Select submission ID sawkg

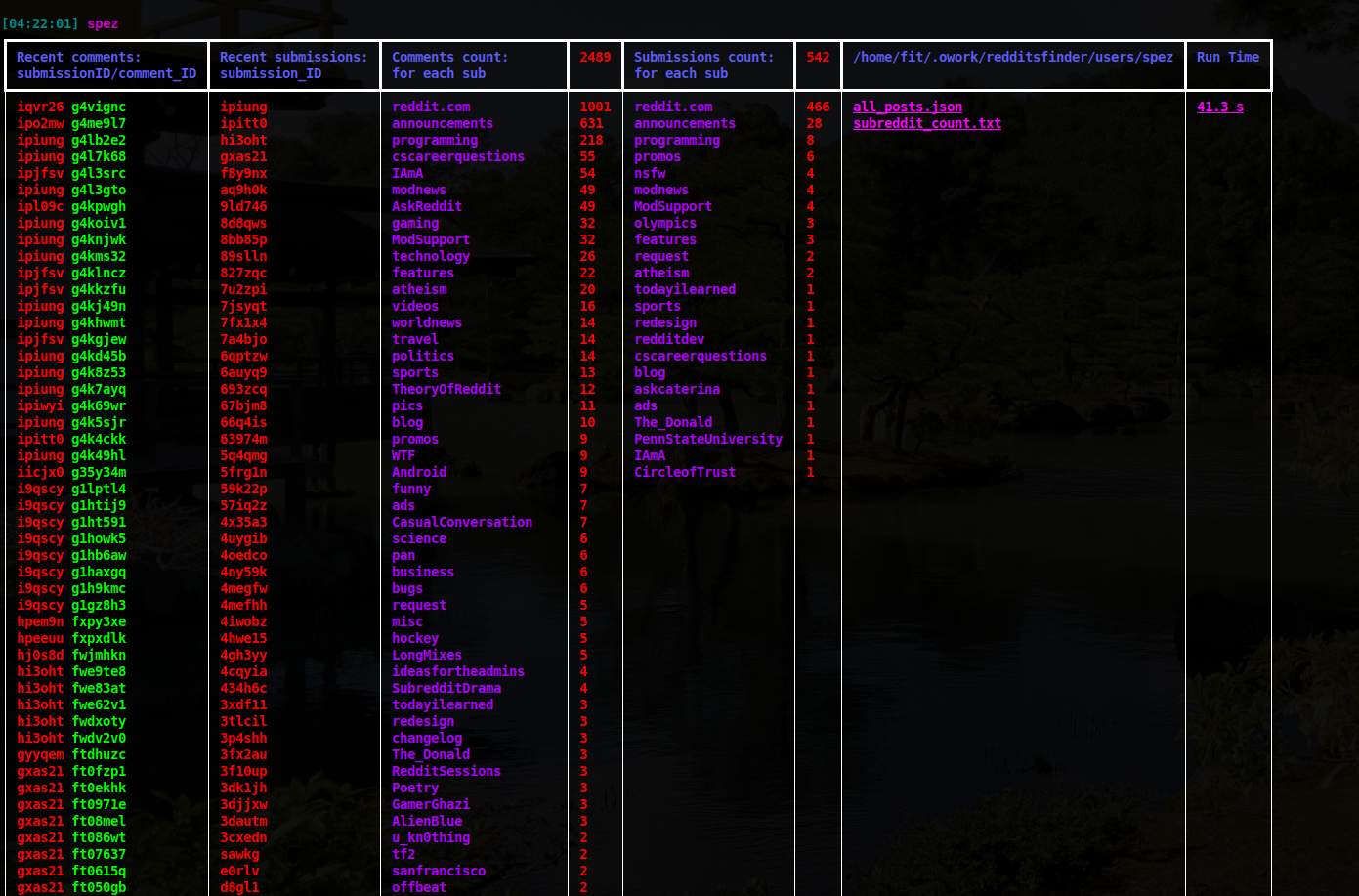[239, 854]
